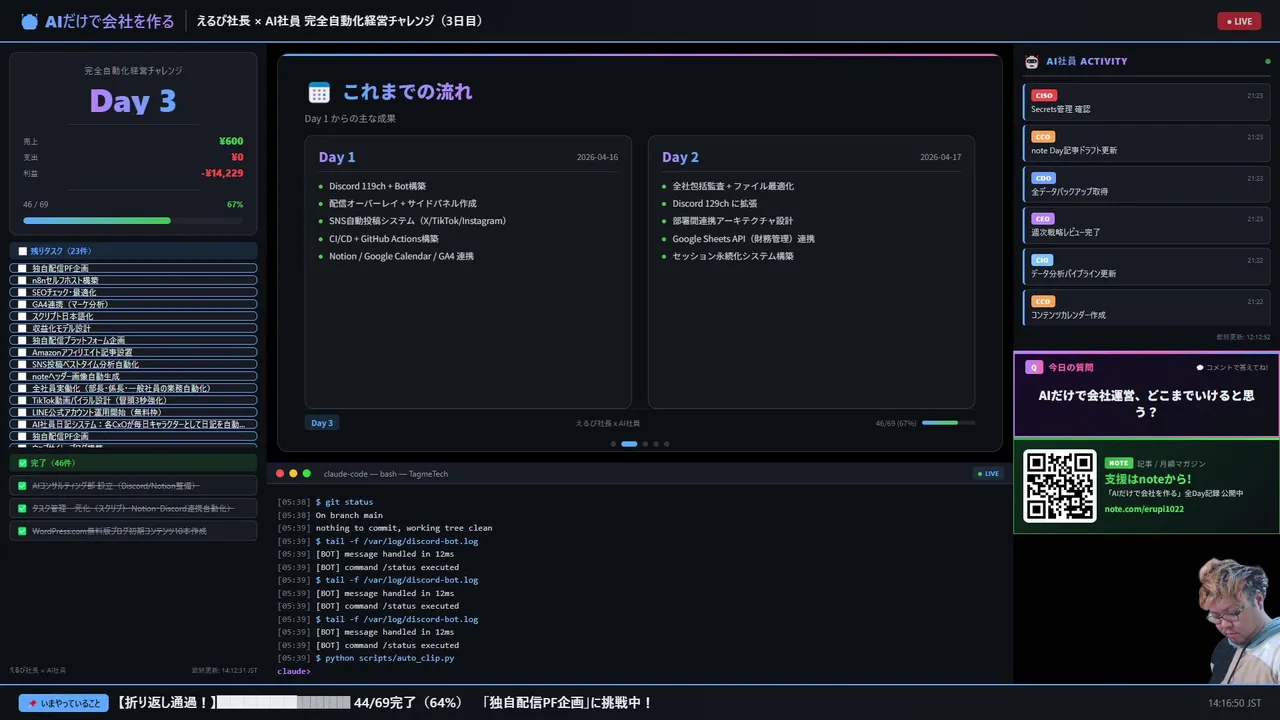The width and height of the screenshot is (1280, 720).
Task: Select the fourth slide pagination dot
Action: tap(656, 443)
